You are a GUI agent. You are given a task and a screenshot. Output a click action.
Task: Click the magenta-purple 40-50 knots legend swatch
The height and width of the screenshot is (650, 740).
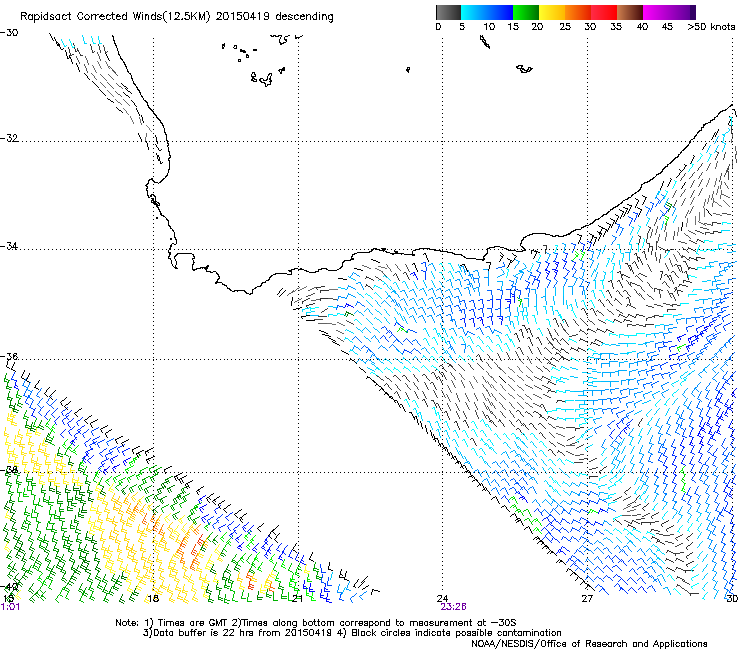pos(669,12)
